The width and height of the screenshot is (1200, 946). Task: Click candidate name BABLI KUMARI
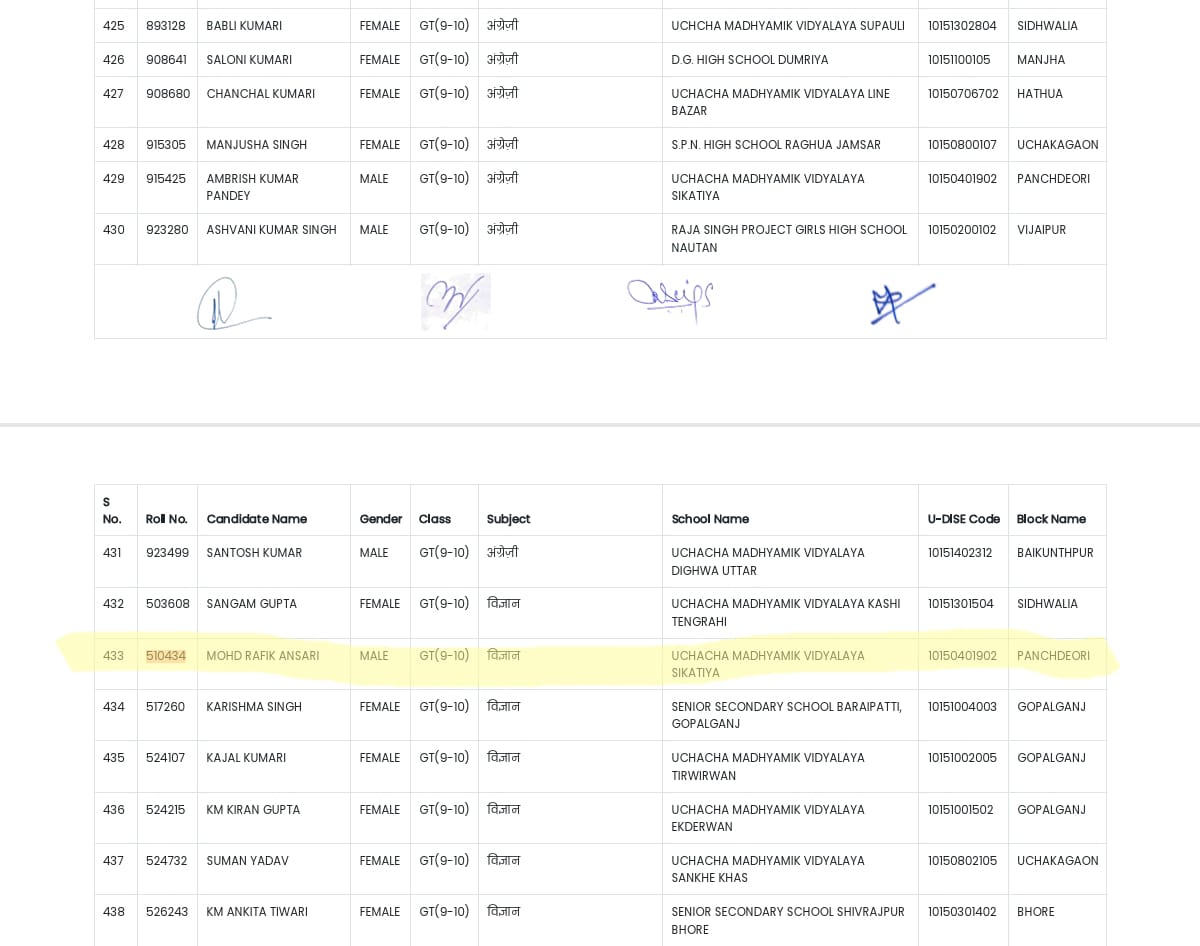(x=244, y=26)
